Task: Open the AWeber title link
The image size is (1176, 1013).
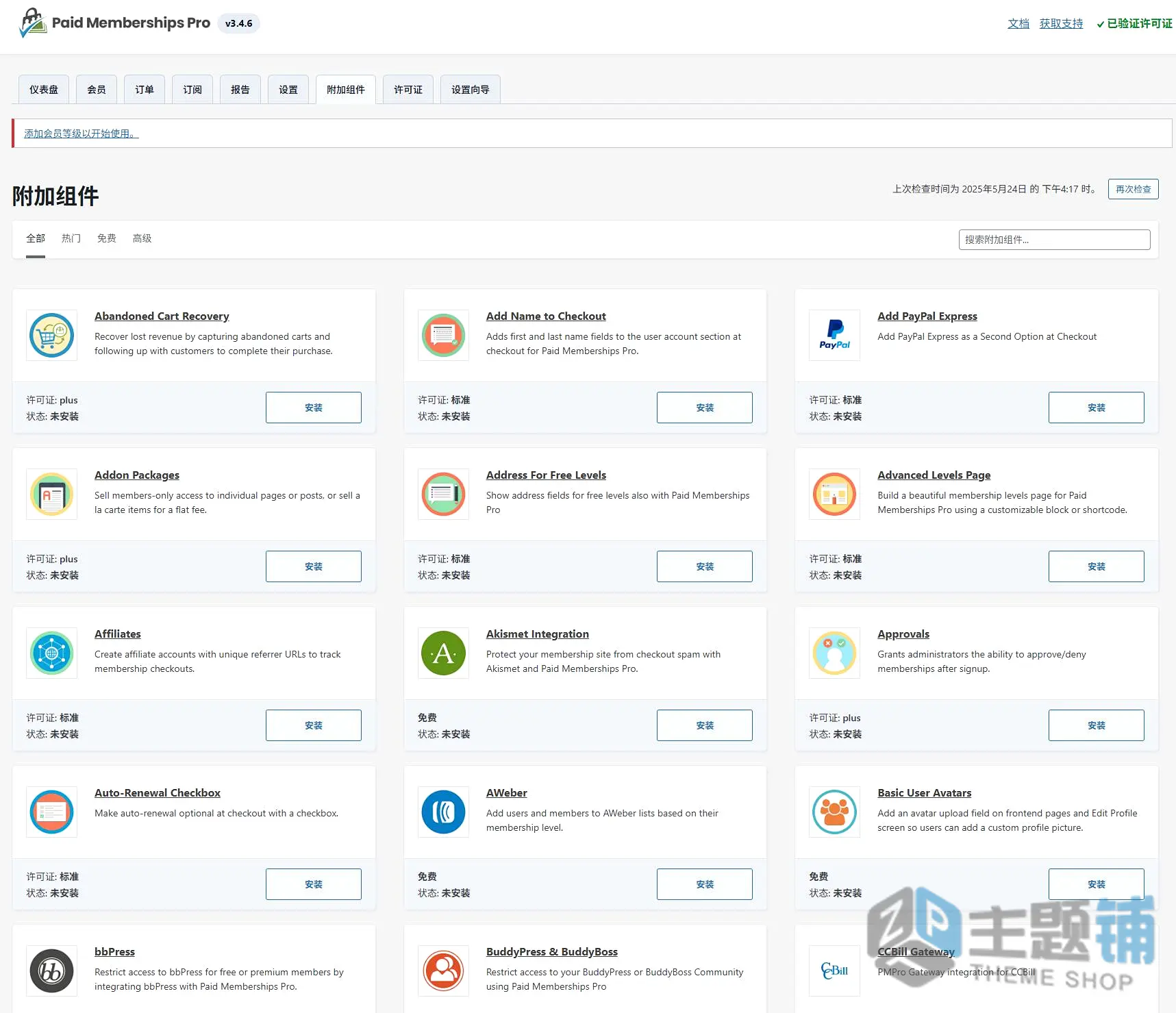Action: coord(507,793)
